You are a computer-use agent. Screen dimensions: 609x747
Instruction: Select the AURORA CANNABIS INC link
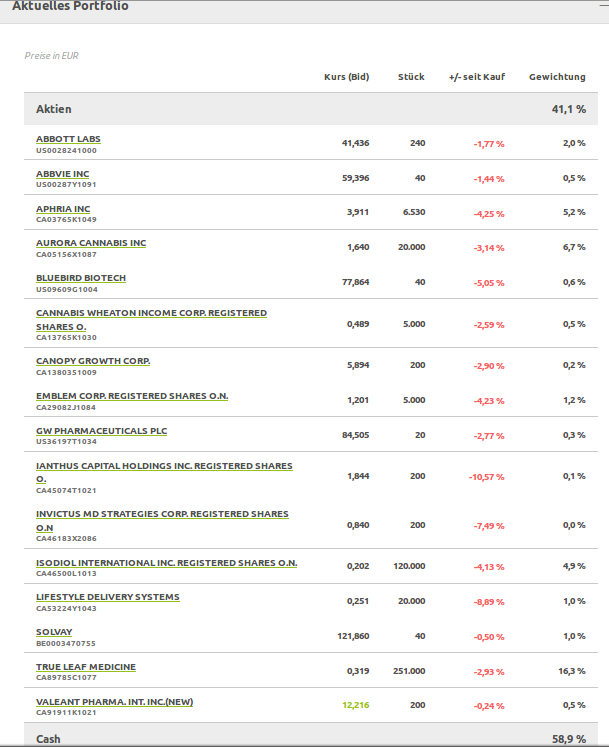click(91, 243)
